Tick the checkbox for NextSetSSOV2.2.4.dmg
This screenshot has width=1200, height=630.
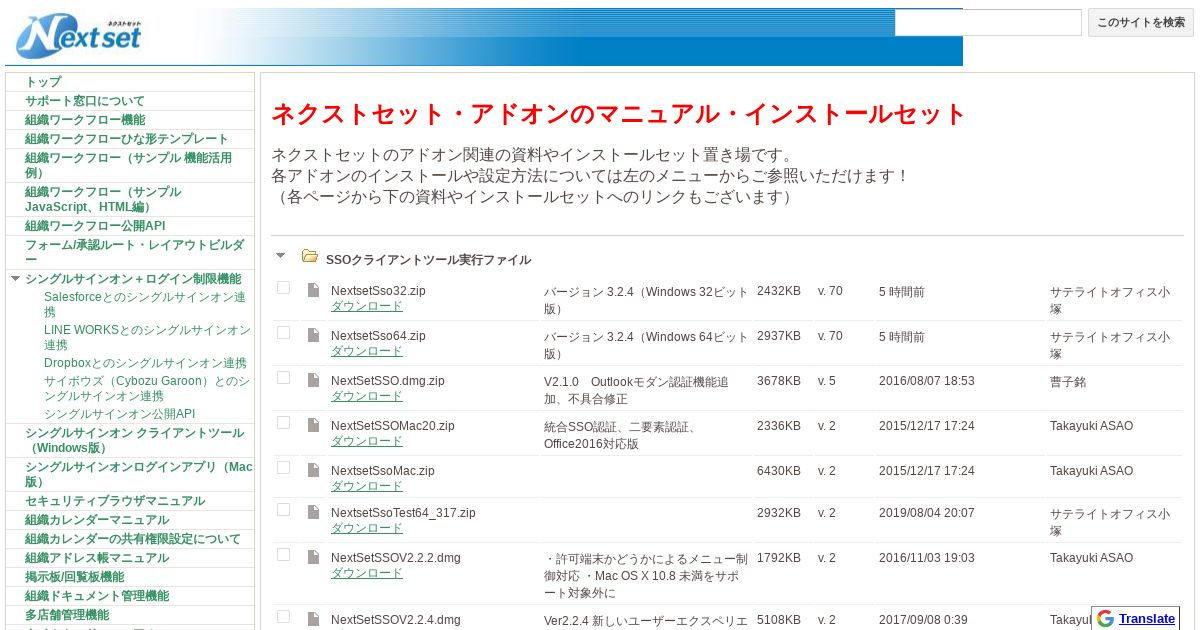pyautogui.click(x=283, y=617)
